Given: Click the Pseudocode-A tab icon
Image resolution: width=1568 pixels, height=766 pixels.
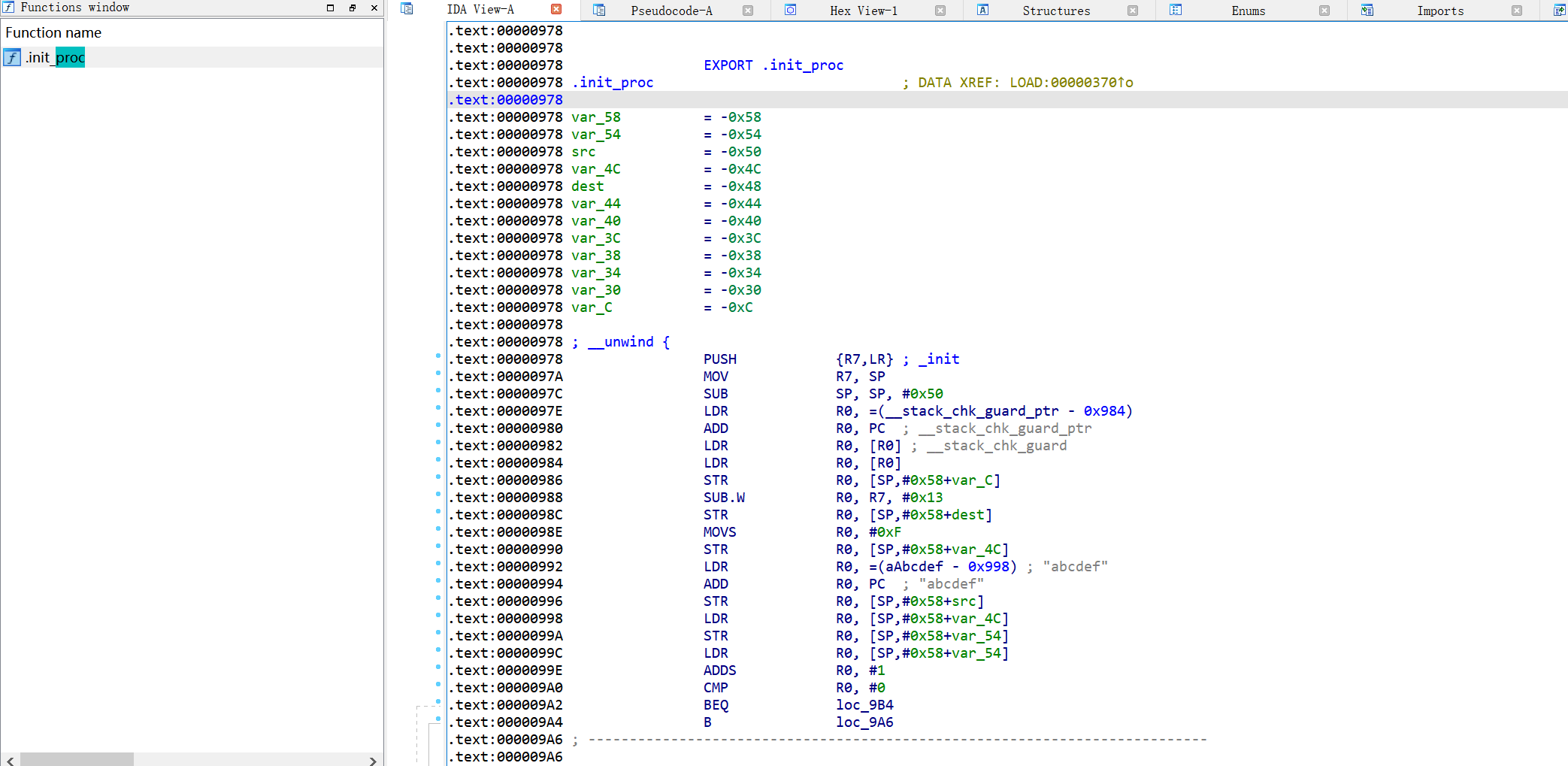Looking at the screenshot, I should (x=599, y=10).
